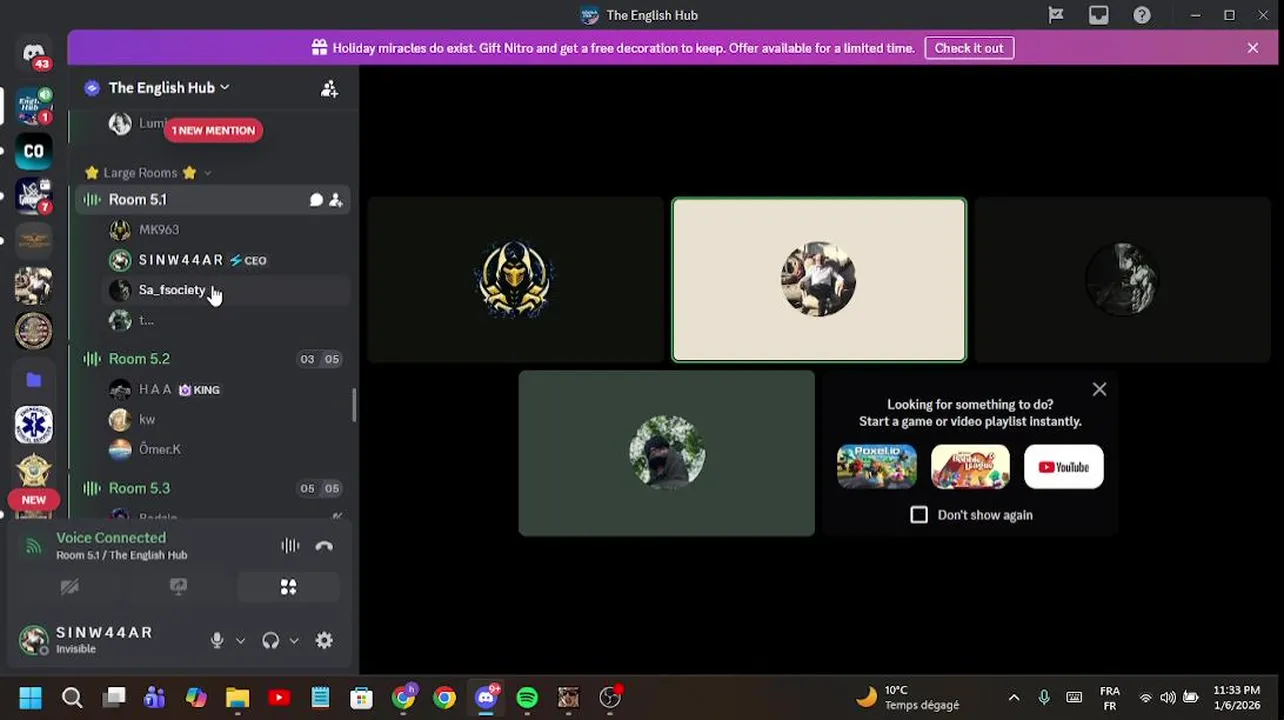Open the flag icon in title bar
This screenshot has width=1284, height=720.
[x=1056, y=15]
